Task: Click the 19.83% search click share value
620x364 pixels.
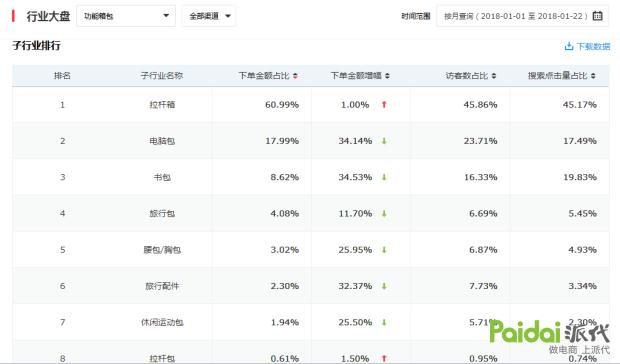Action: click(580, 177)
